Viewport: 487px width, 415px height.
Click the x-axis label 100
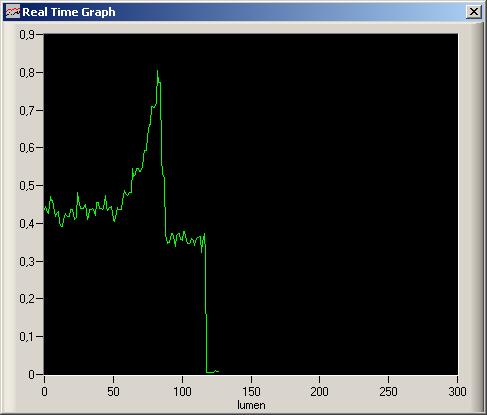pyautogui.click(x=182, y=392)
